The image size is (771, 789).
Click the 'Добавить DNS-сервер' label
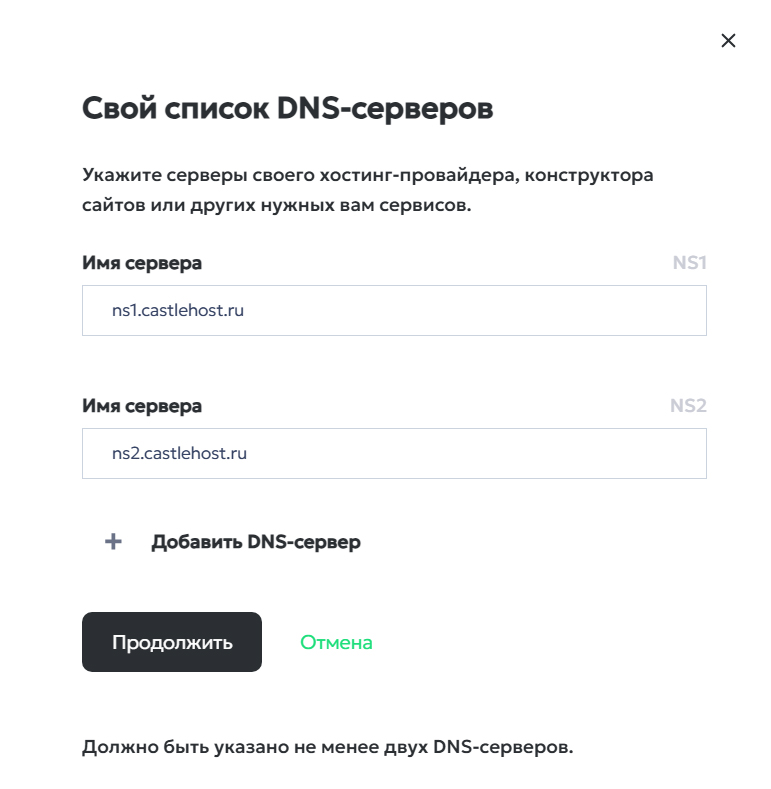(x=255, y=542)
